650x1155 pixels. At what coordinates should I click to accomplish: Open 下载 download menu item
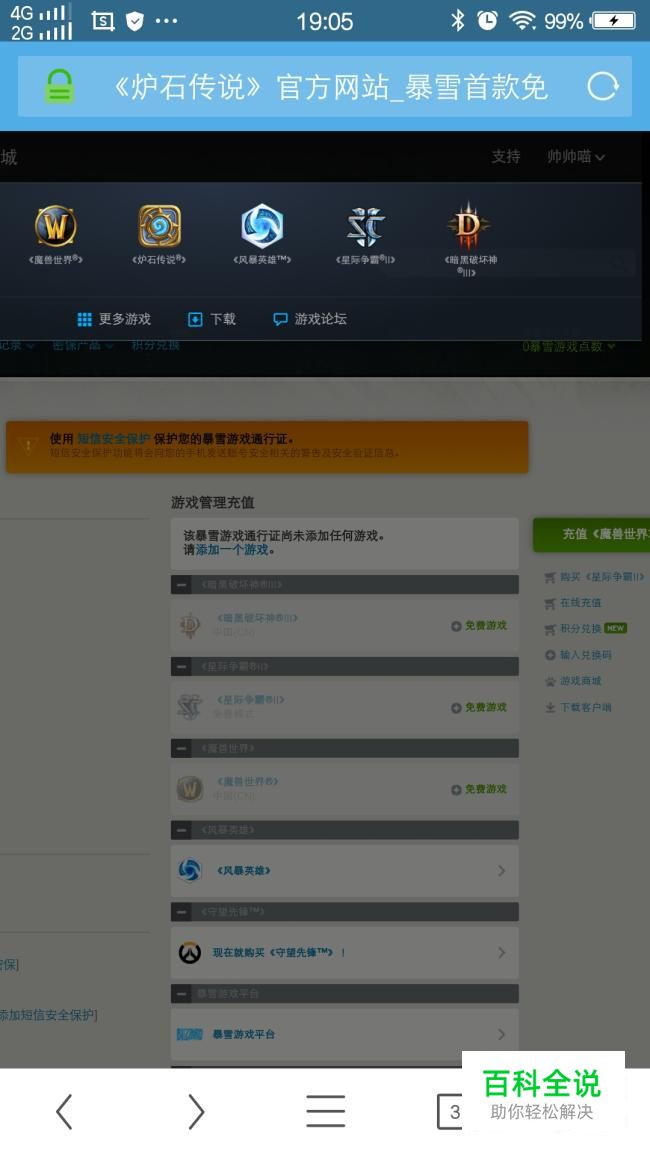(x=212, y=319)
